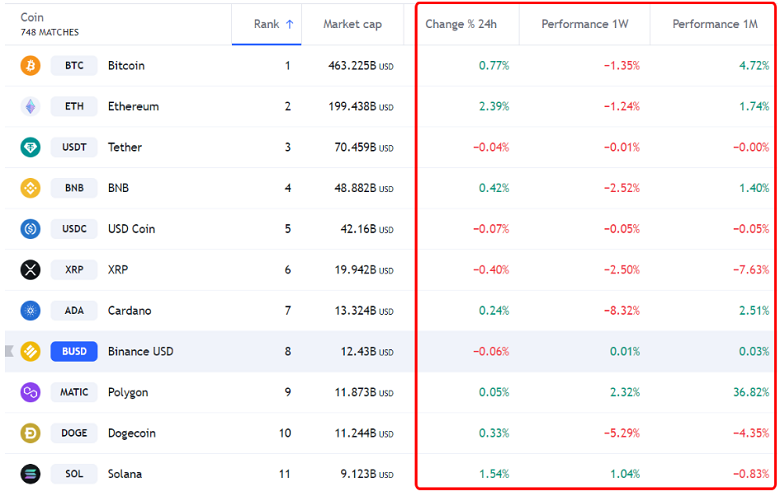Open the USD Coin name link
The width and height of the screenshot is (780, 496).
pyautogui.click(x=131, y=229)
